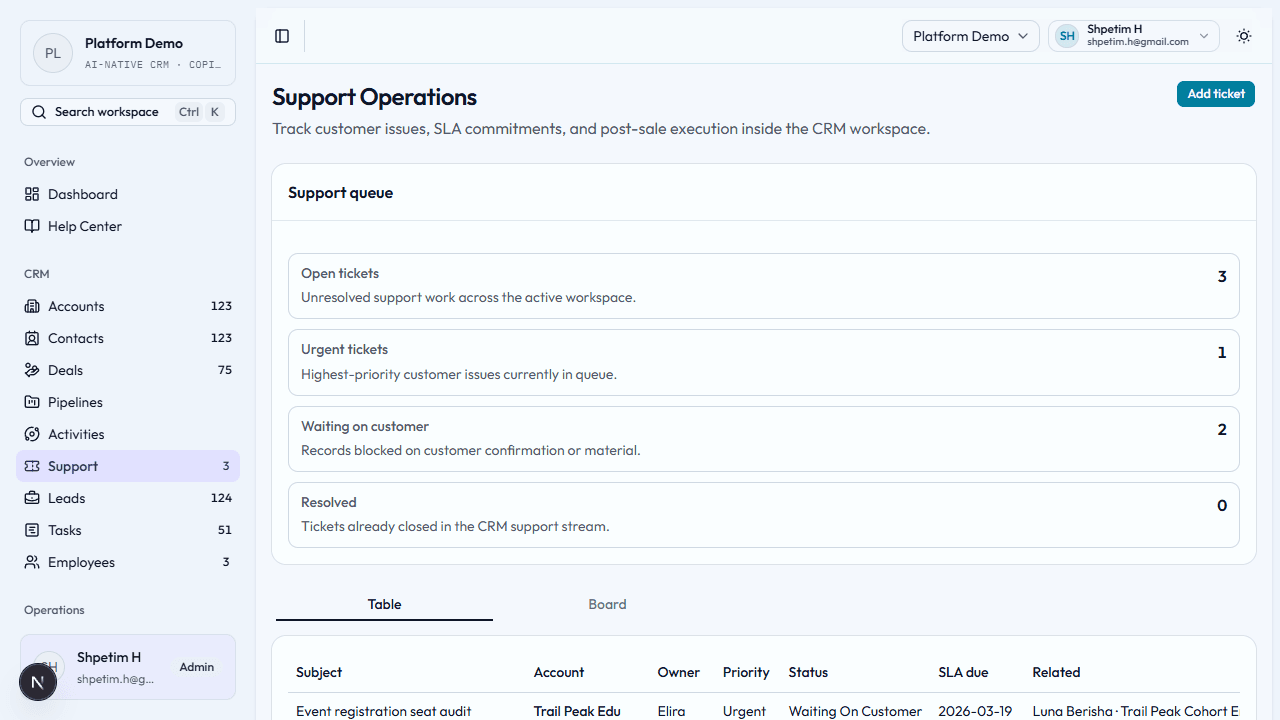Click the round N badge button
This screenshot has width=1280, height=720.
coord(38,682)
